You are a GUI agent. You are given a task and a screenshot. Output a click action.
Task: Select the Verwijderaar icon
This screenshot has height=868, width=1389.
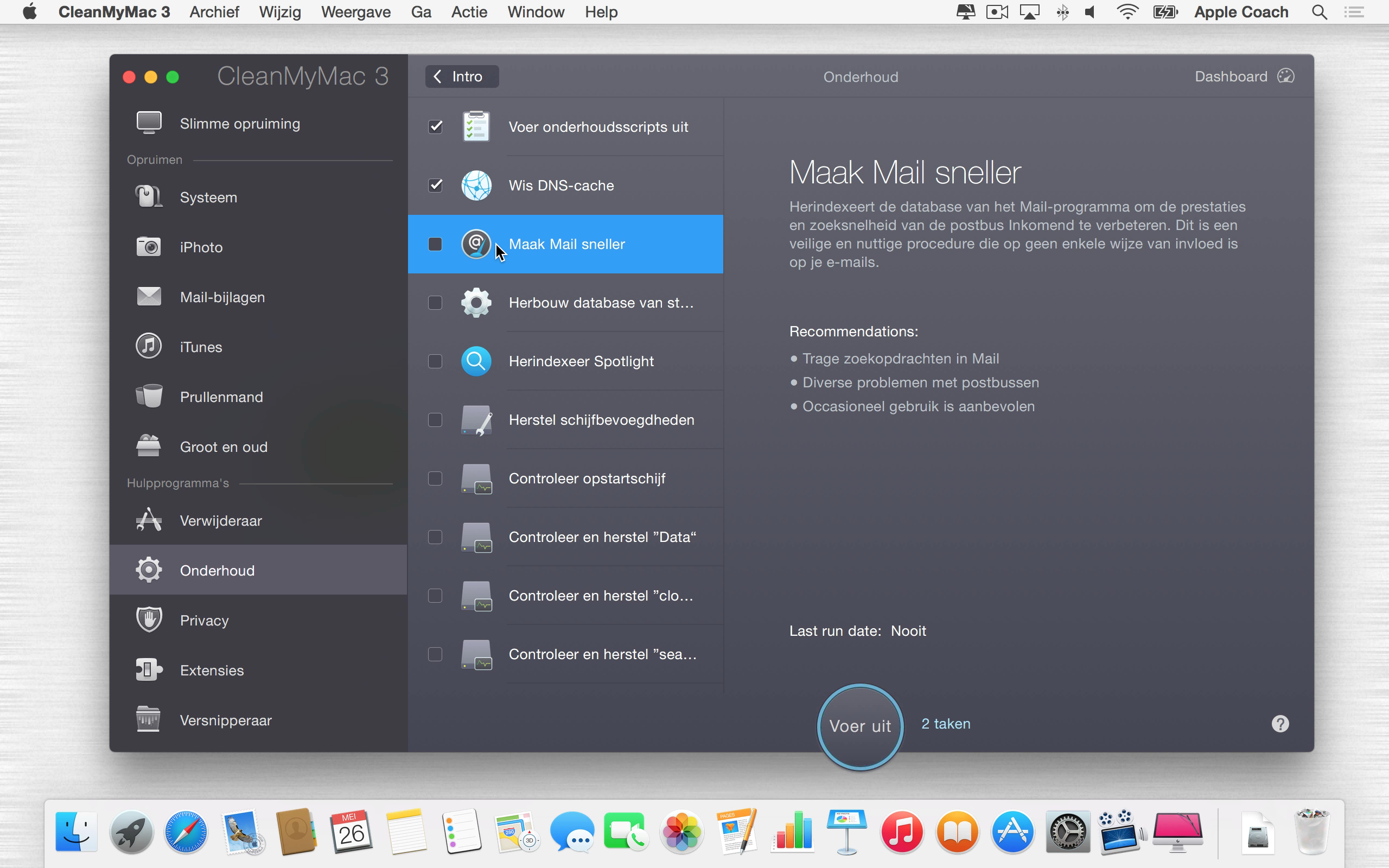point(149,520)
